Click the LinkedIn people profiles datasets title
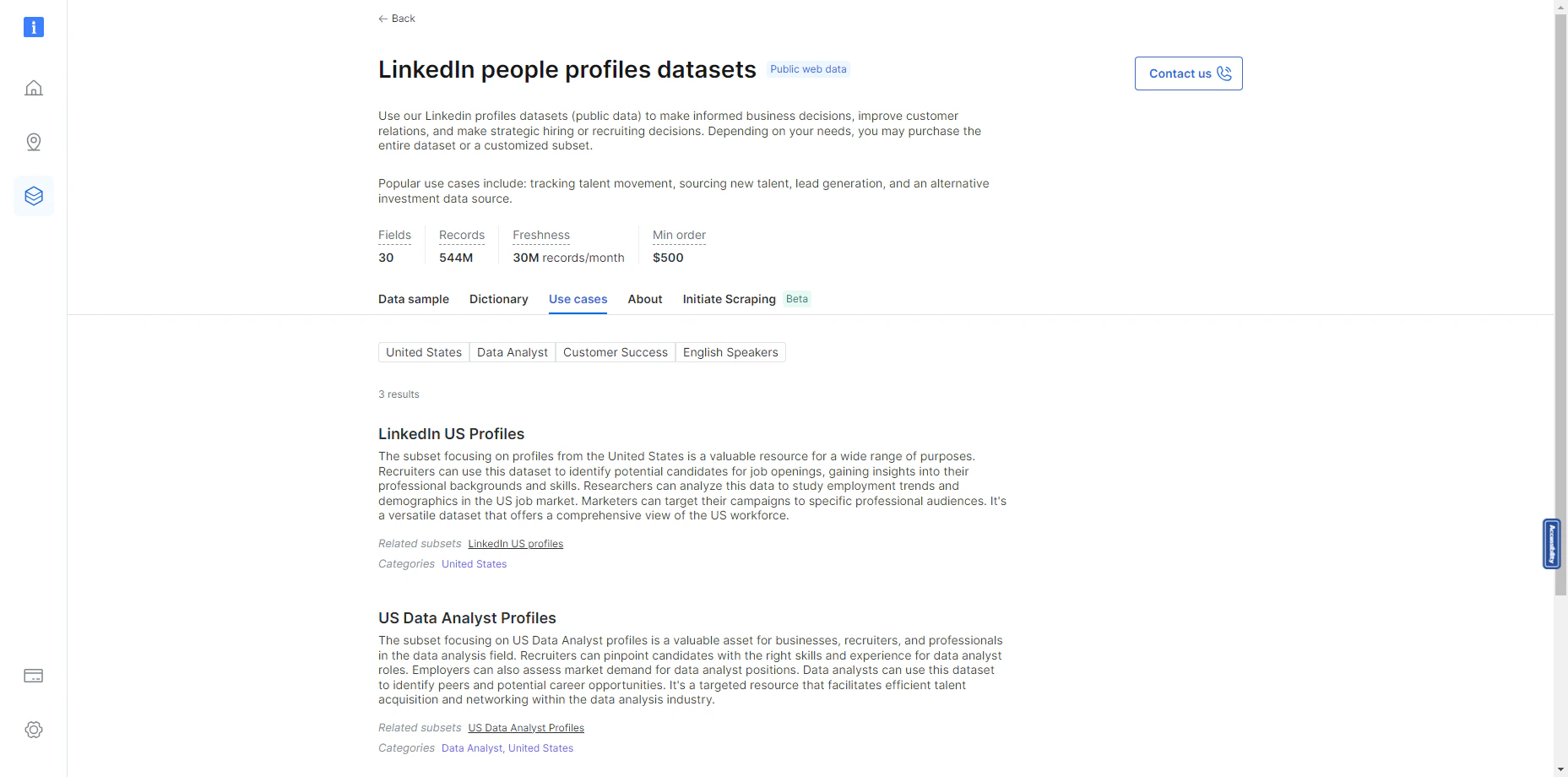The height and width of the screenshot is (777, 1568). (x=567, y=69)
